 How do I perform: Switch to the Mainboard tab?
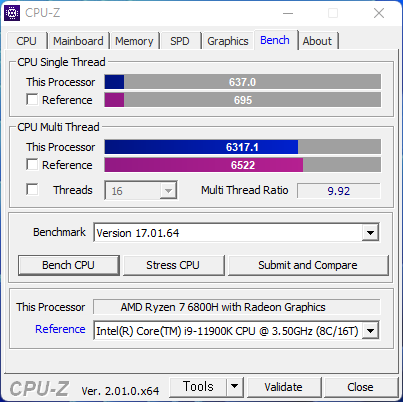coord(78,41)
